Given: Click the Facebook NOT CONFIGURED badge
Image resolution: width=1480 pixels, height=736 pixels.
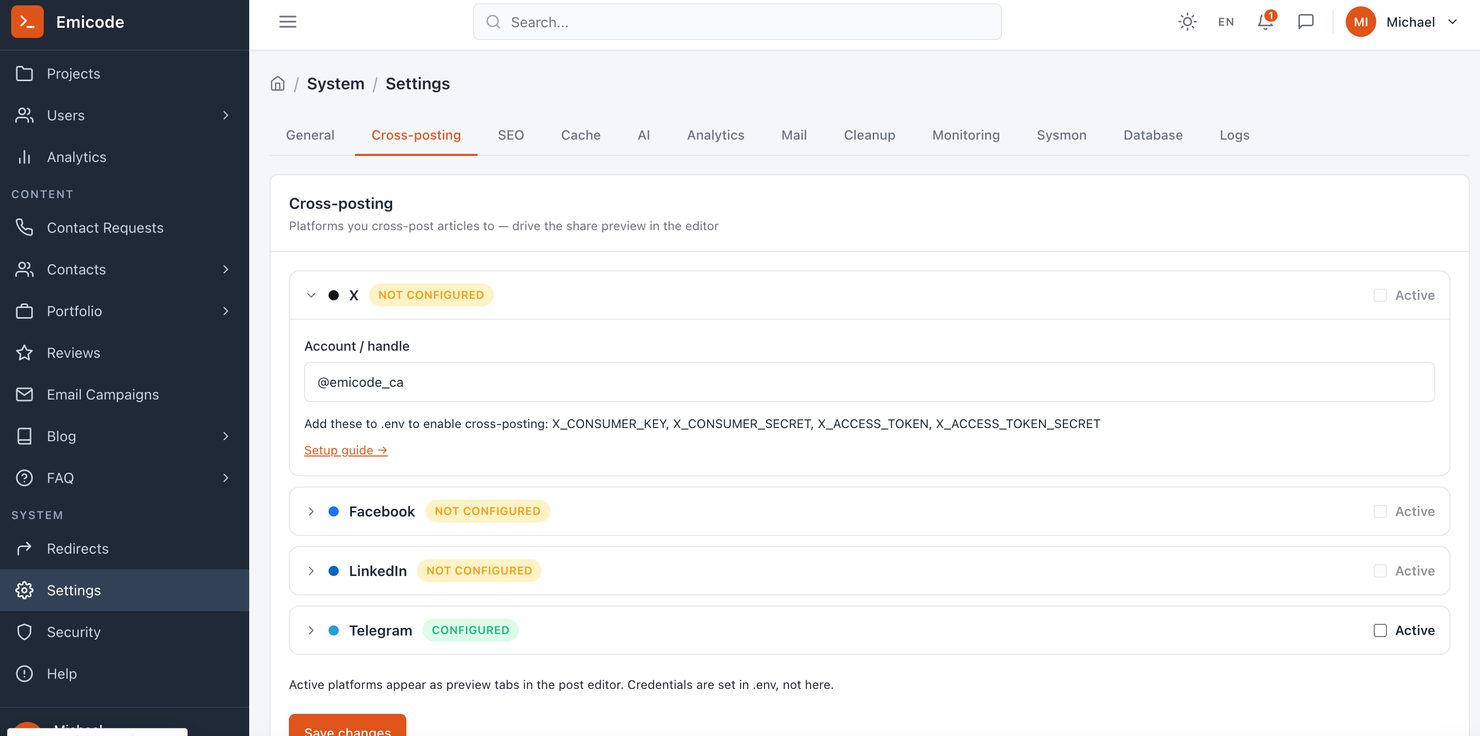Looking at the screenshot, I should point(488,511).
